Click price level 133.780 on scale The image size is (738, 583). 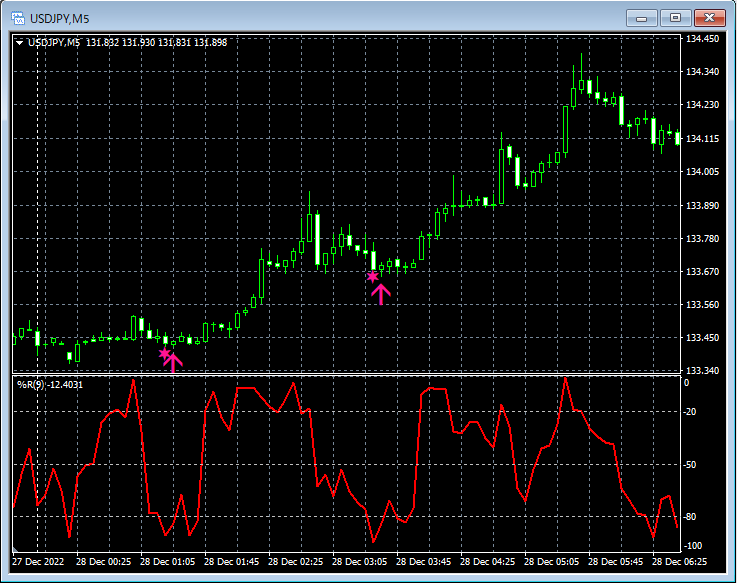click(x=703, y=238)
